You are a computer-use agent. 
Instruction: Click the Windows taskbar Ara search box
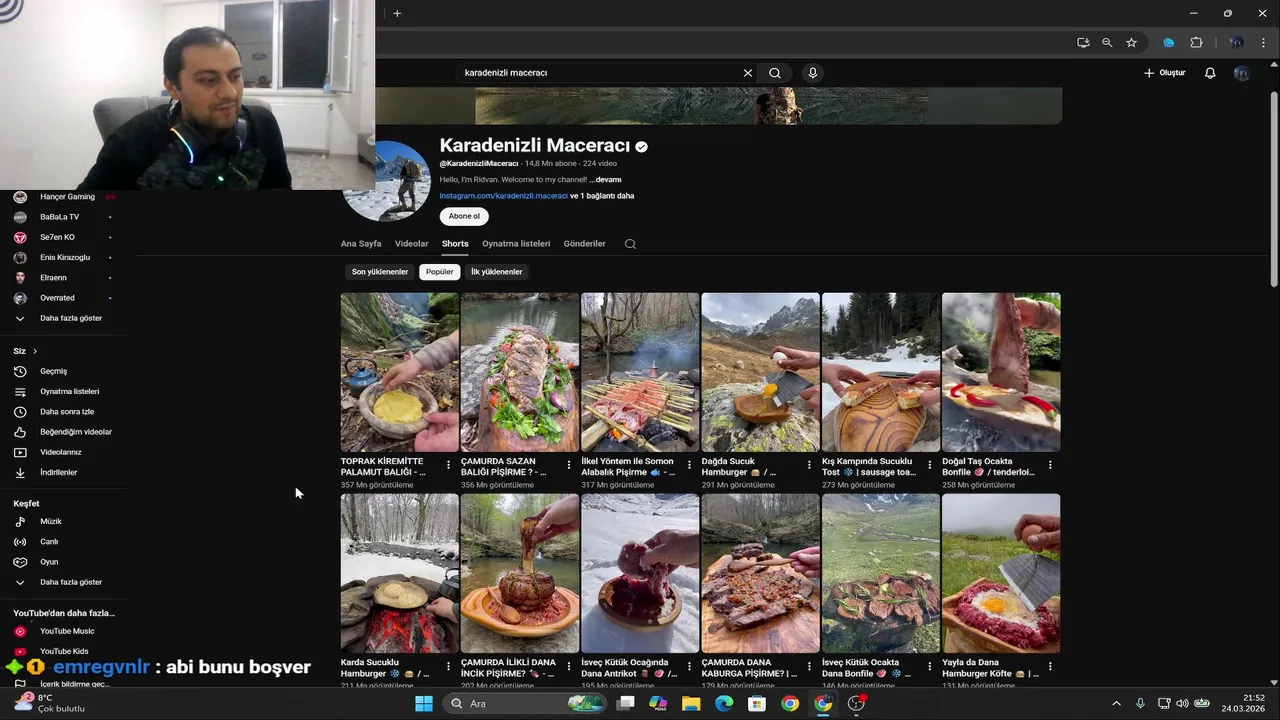pyautogui.click(x=524, y=703)
